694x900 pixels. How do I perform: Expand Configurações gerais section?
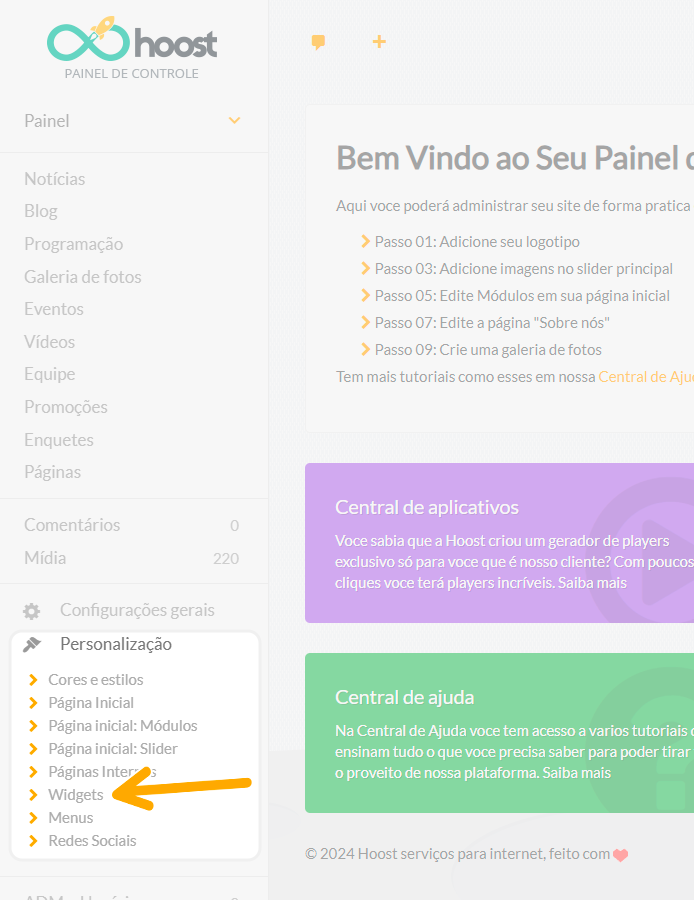[x=137, y=610]
